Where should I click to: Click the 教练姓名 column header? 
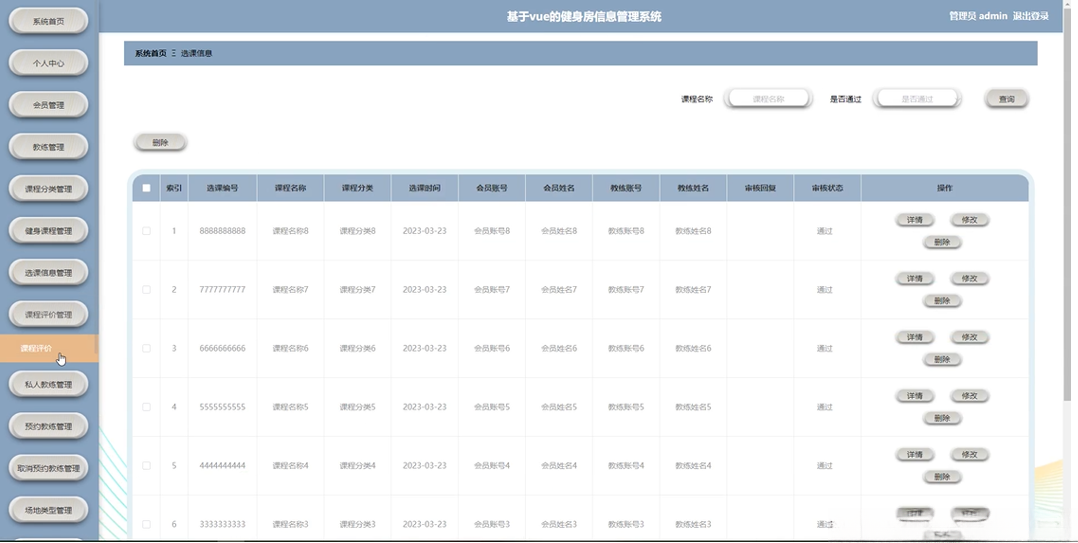pos(693,188)
